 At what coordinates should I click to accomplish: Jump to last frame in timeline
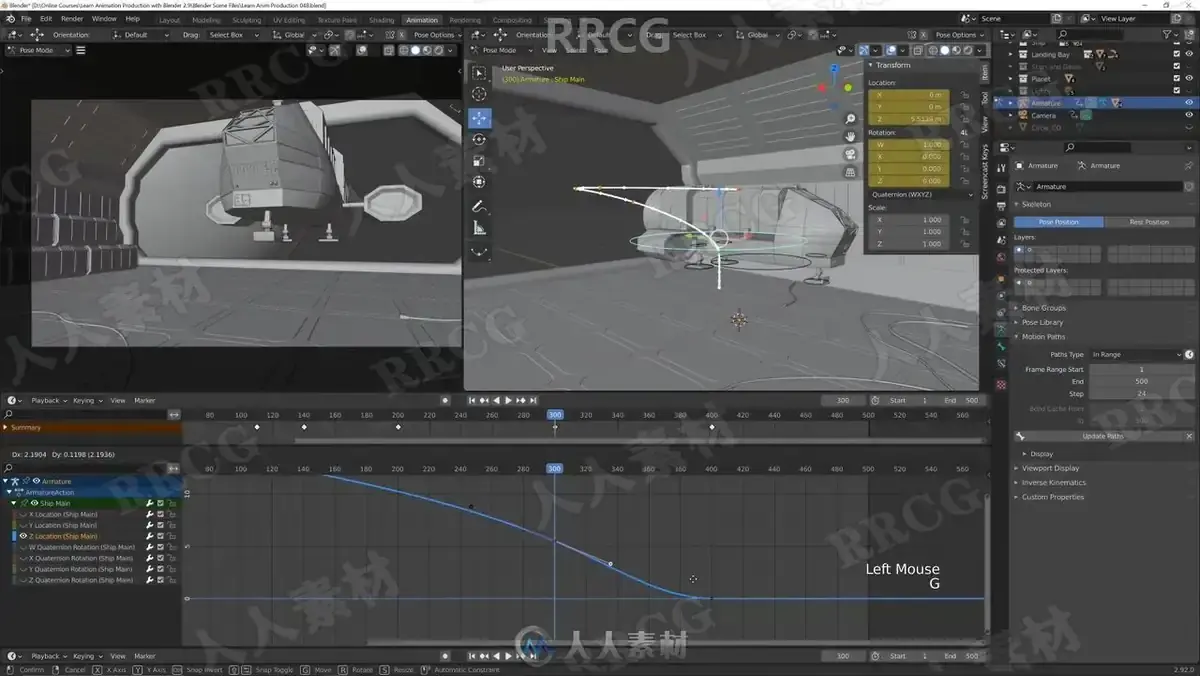click(533, 401)
